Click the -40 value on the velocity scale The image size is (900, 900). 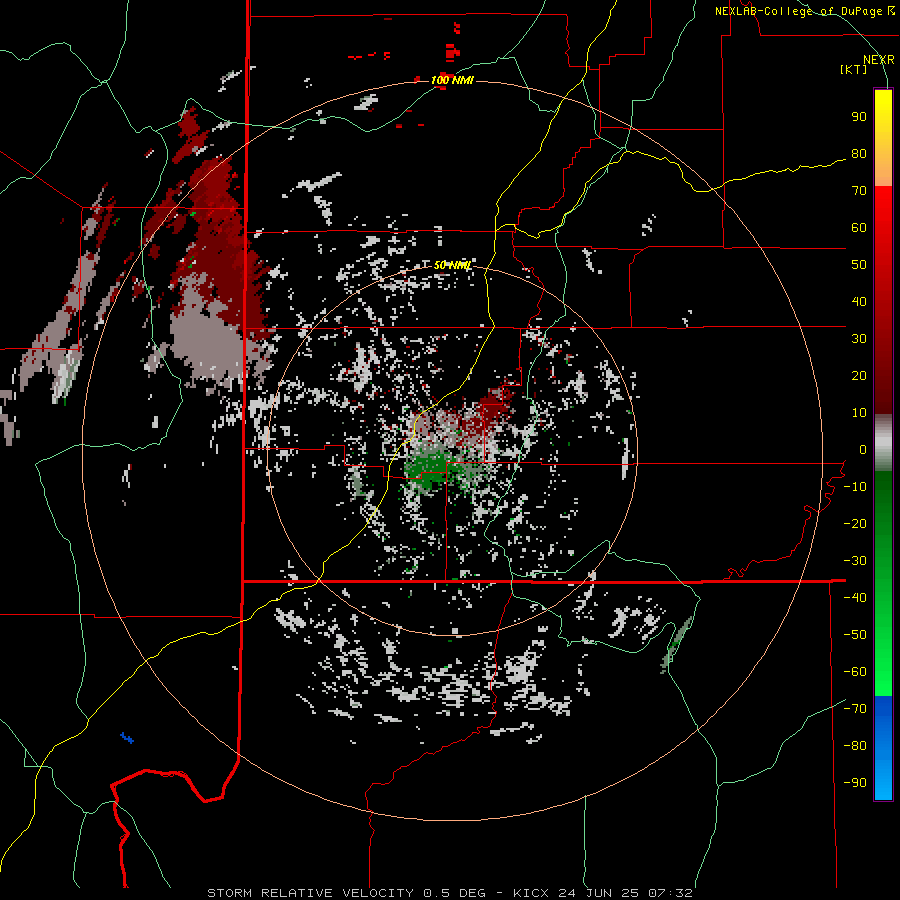[x=855, y=598]
